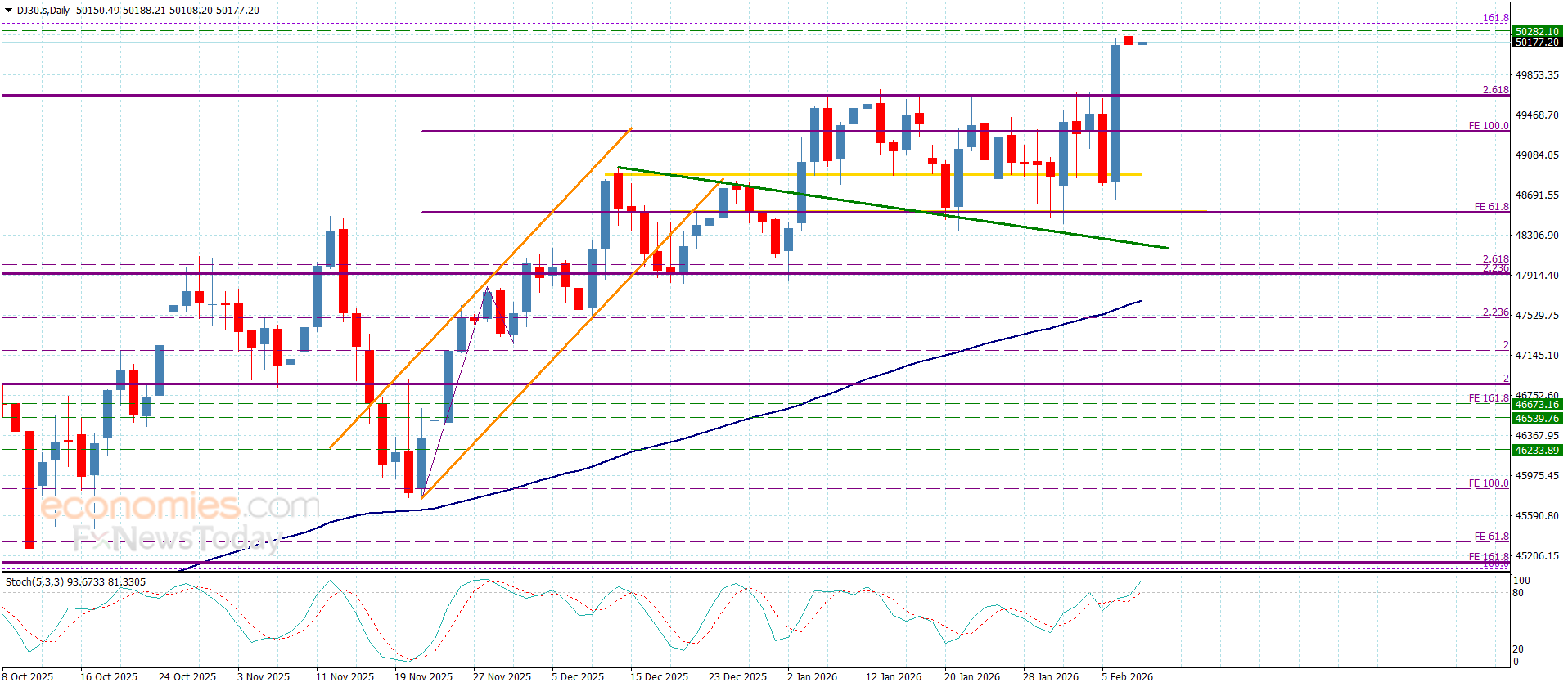Image resolution: width=1568 pixels, height=687 pixels.
Task: Click the 28 Jan 2026 date label
Action: [x=1051, y=677]
